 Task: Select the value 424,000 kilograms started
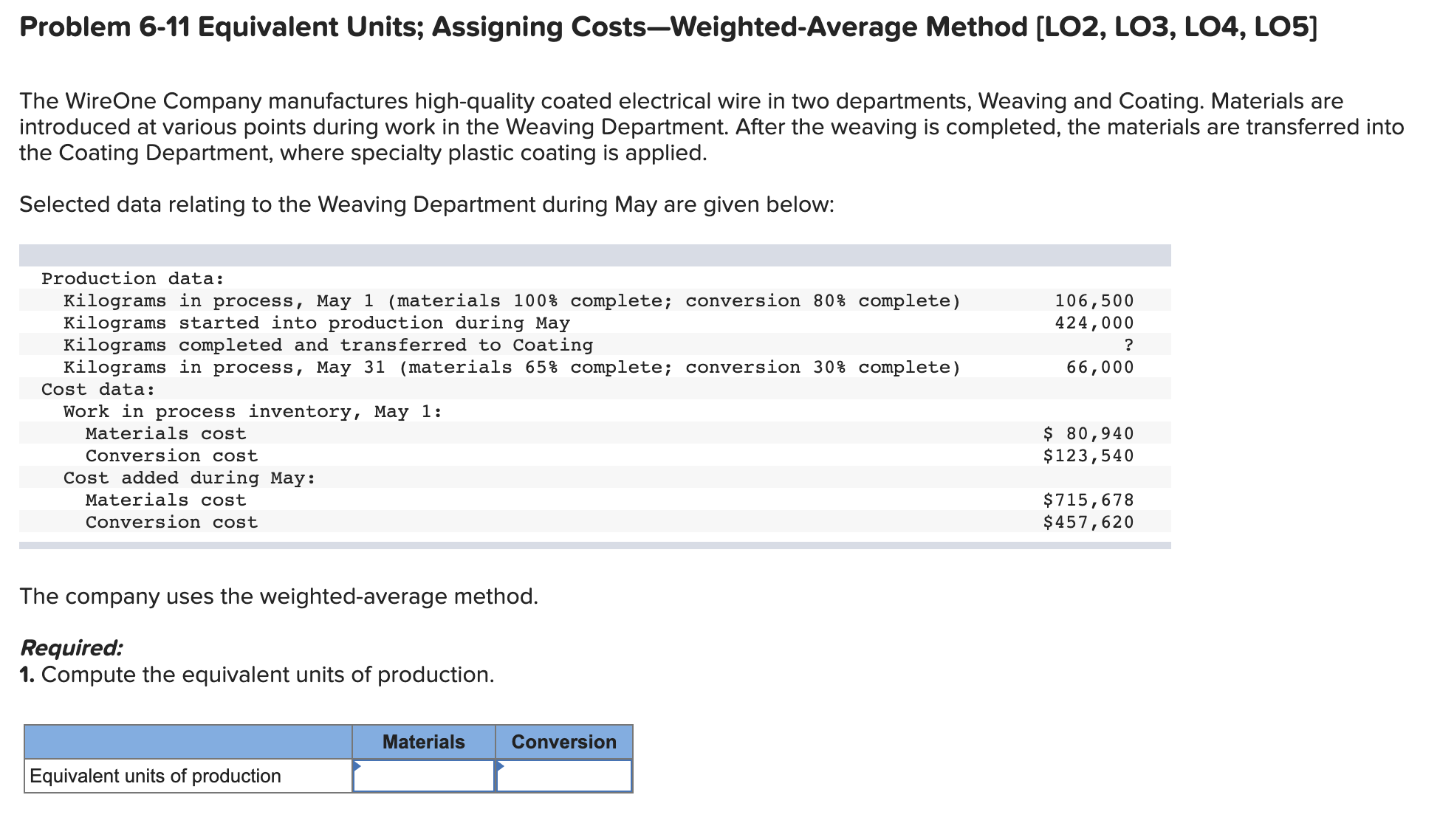point(1094,322)
